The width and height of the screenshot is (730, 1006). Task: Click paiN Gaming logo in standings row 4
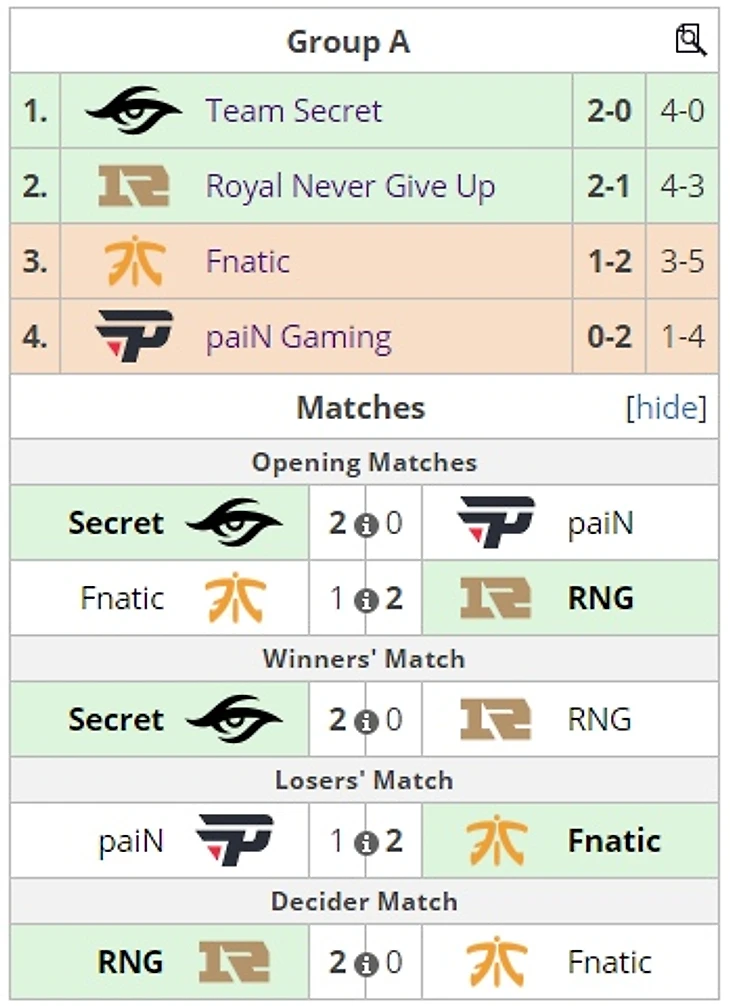tap(134, 336)
